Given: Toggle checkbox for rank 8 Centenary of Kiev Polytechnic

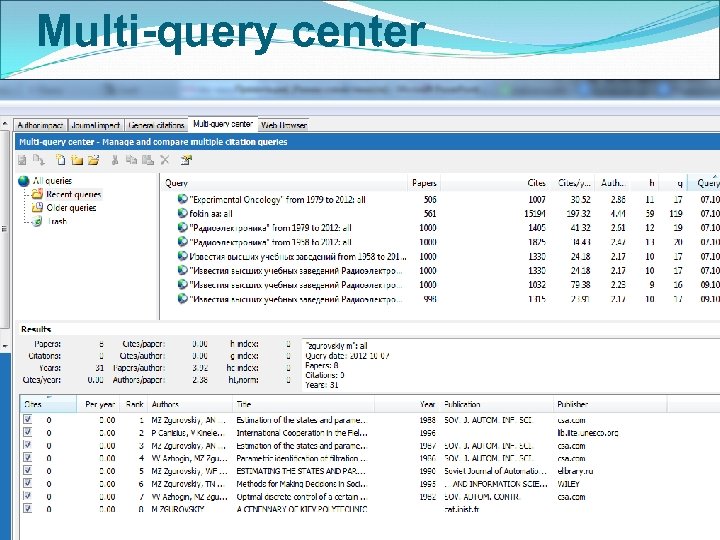Looking at the screenshot, I should 28,508.
